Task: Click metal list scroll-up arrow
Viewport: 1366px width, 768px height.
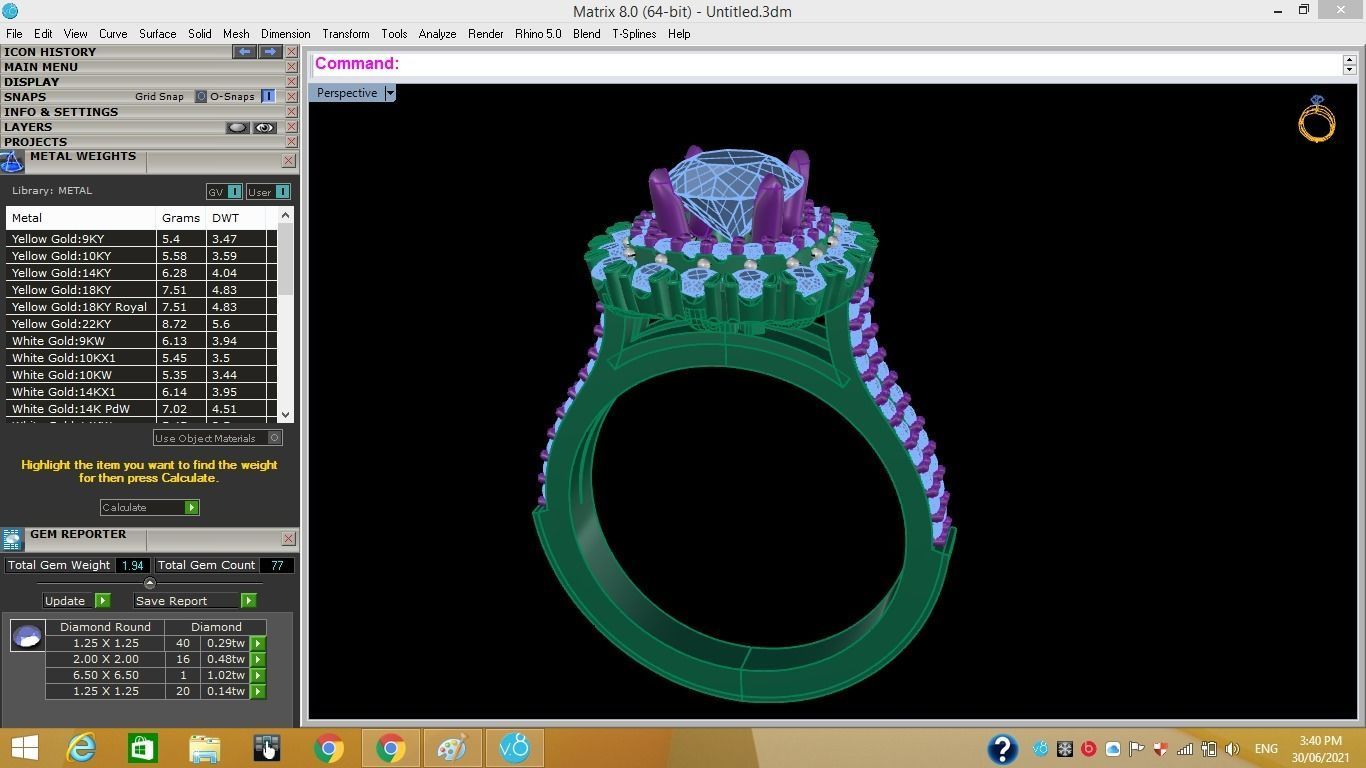Action: (286, 215)
